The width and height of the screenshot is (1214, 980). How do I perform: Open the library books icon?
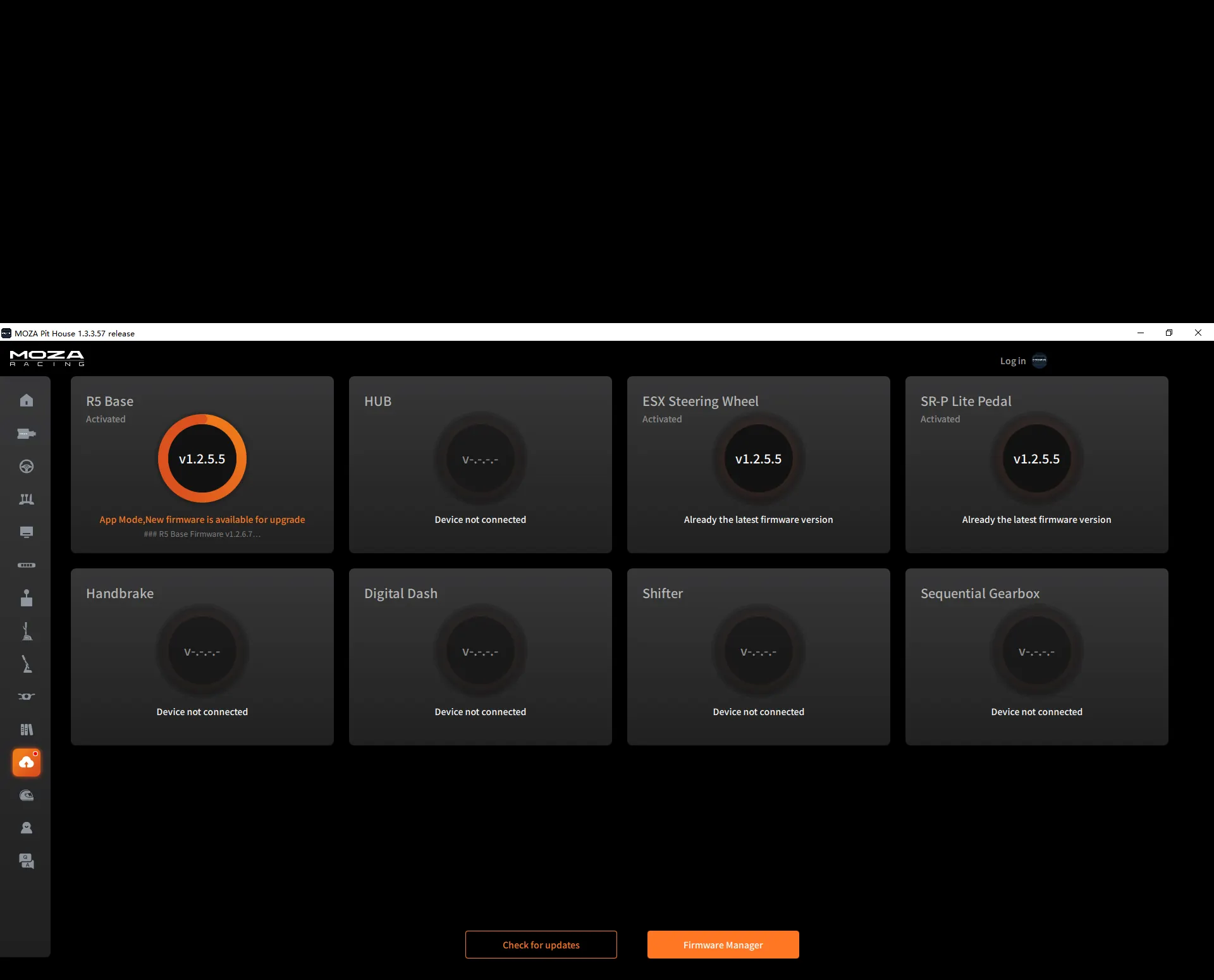pyautogui.click(x=27, y=730)
